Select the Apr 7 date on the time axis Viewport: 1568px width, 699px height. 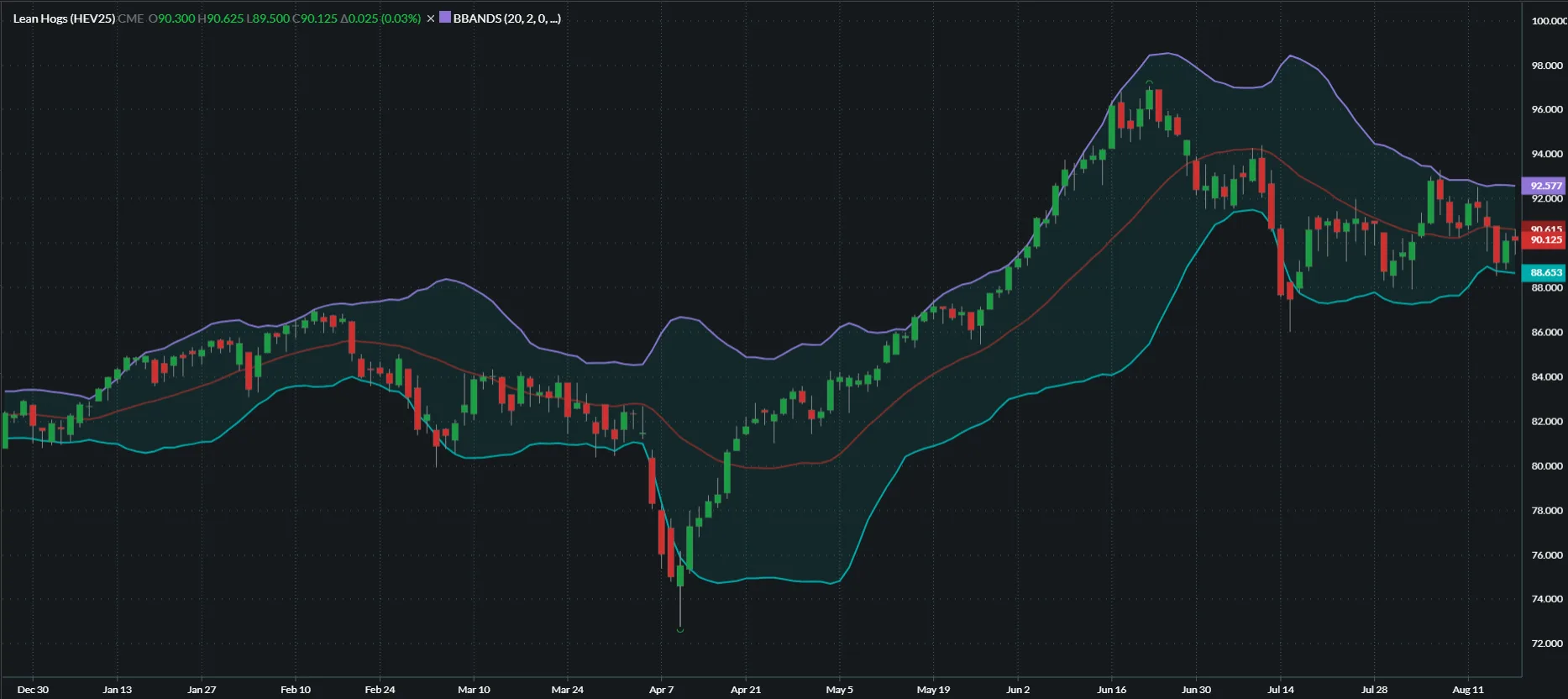coord(661,690)
